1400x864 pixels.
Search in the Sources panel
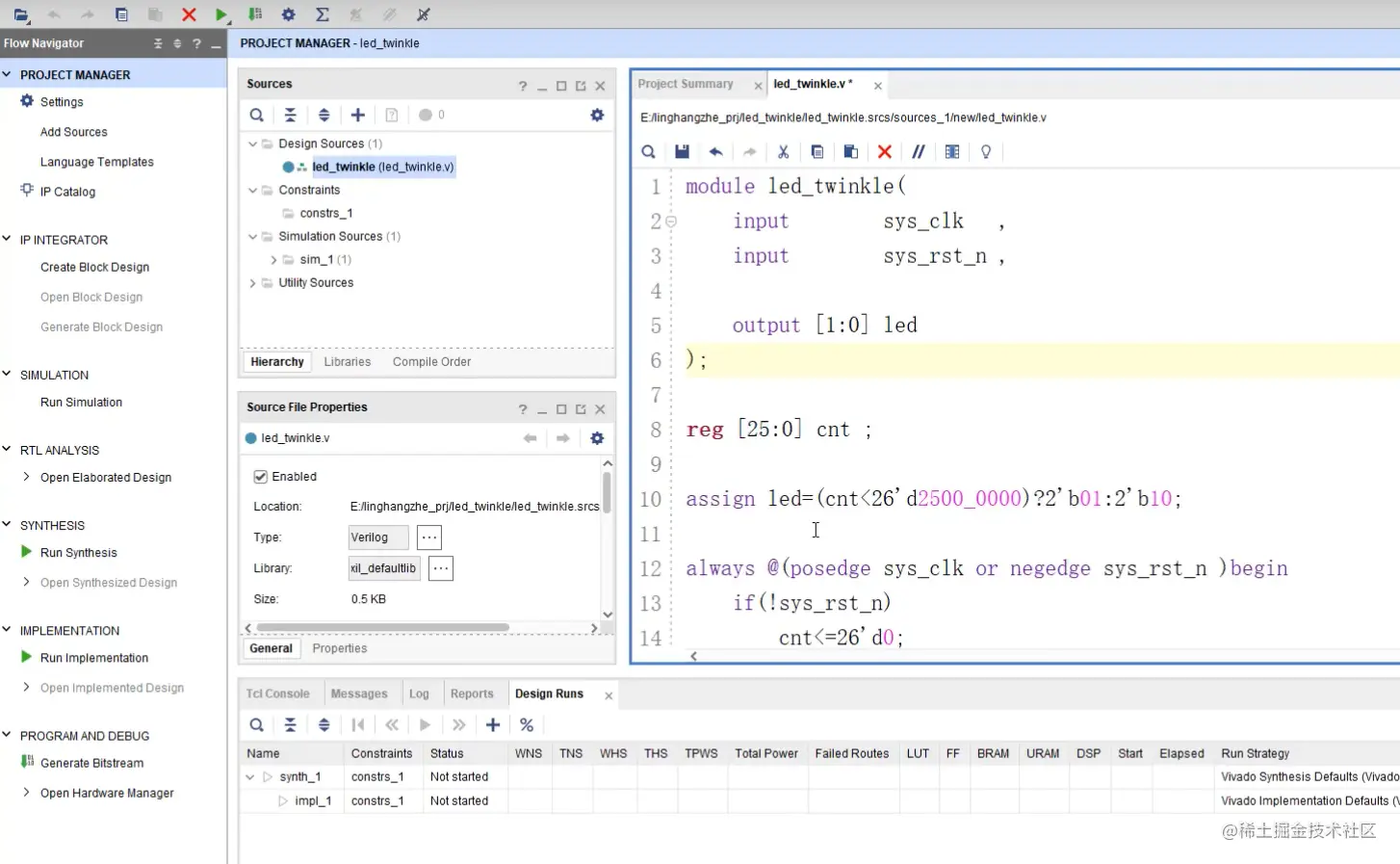pyautogui.click(x=257, y=115)
